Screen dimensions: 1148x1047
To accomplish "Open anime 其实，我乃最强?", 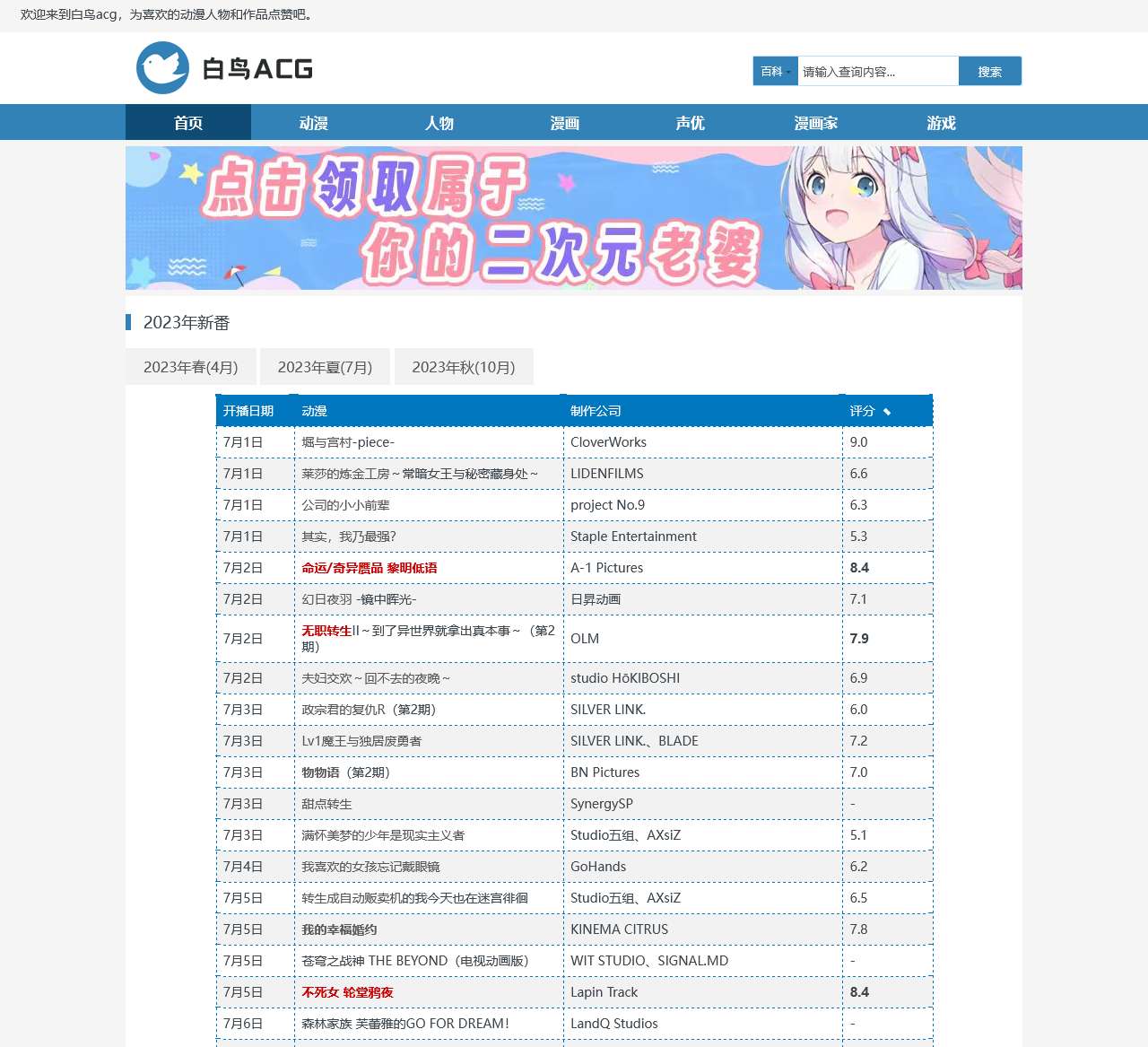I will click(349, 537).
